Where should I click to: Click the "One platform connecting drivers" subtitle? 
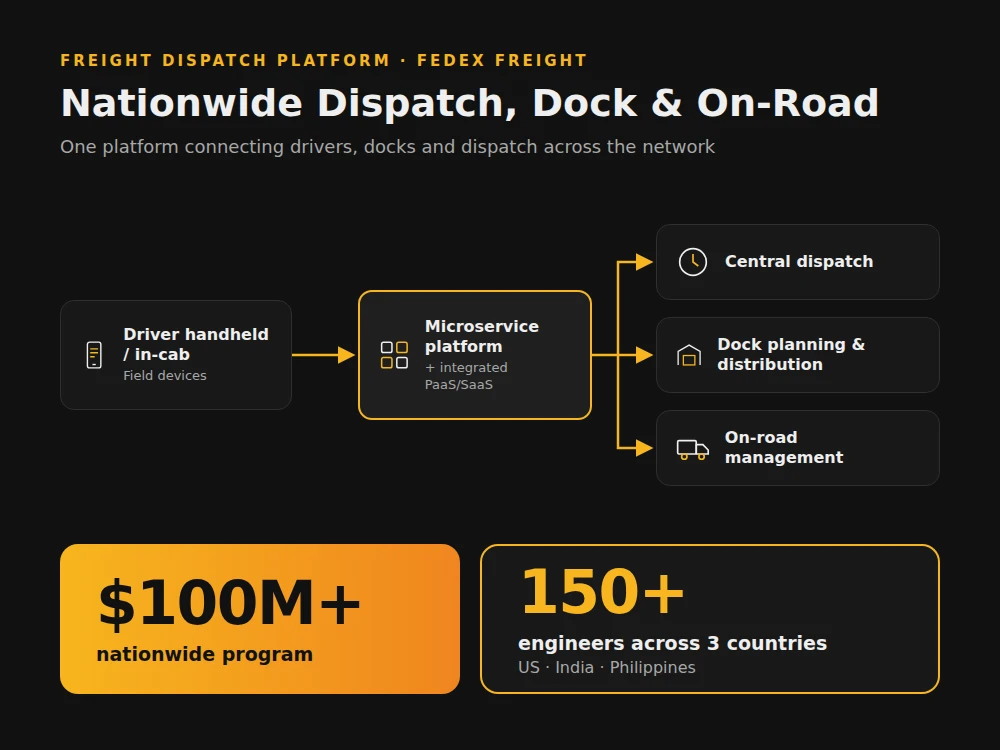coord(388,147)
